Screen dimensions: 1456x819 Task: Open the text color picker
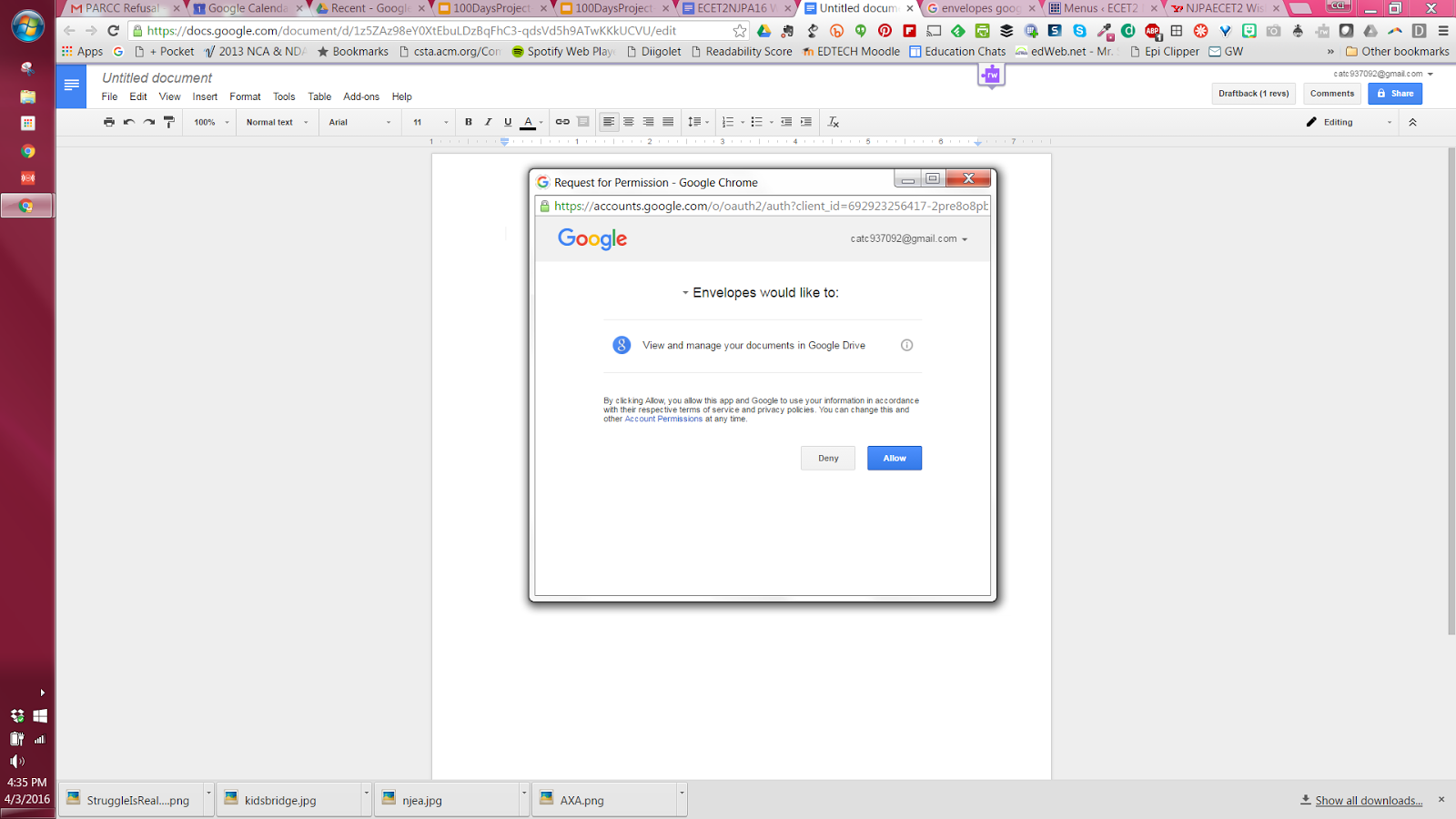coord(531,122)
